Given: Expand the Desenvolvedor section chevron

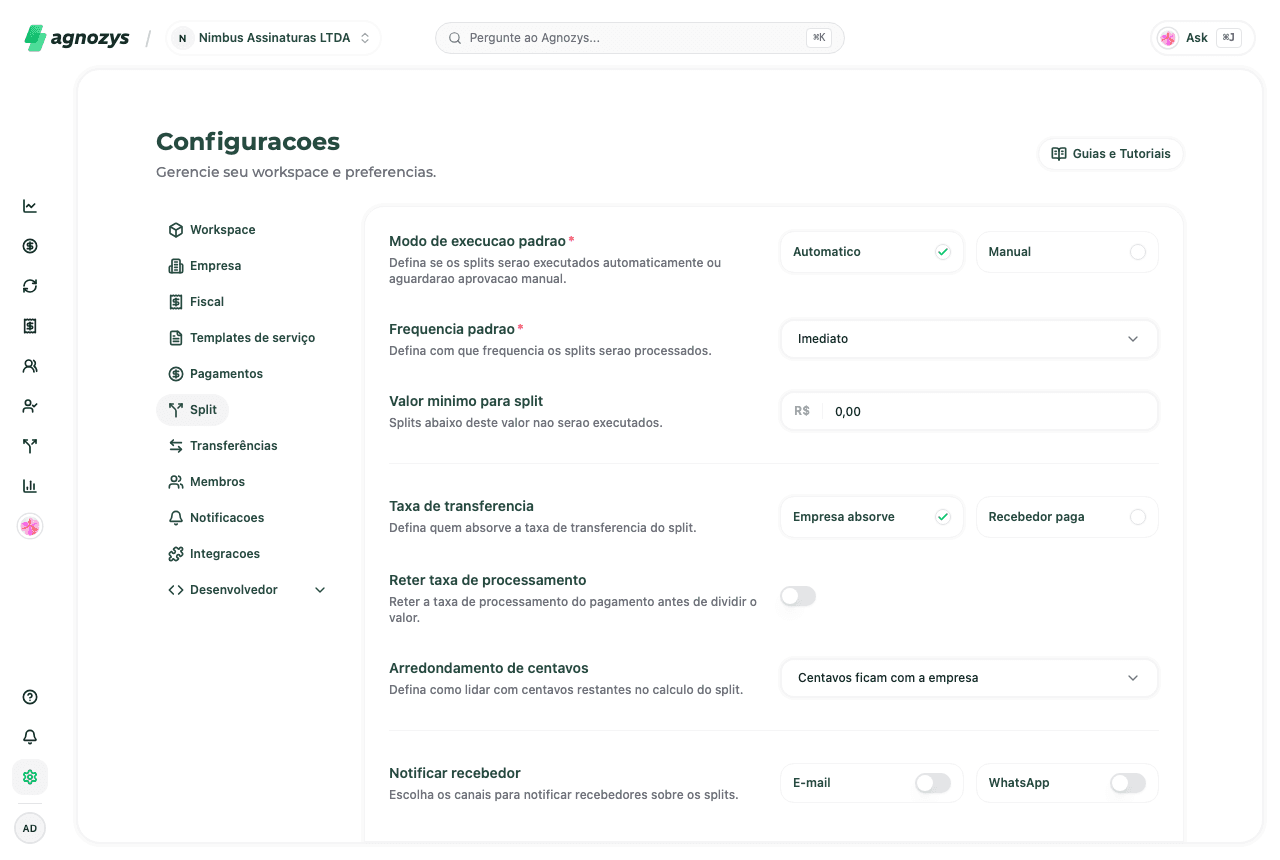Looking at the screenshot, I should [320, 590].
